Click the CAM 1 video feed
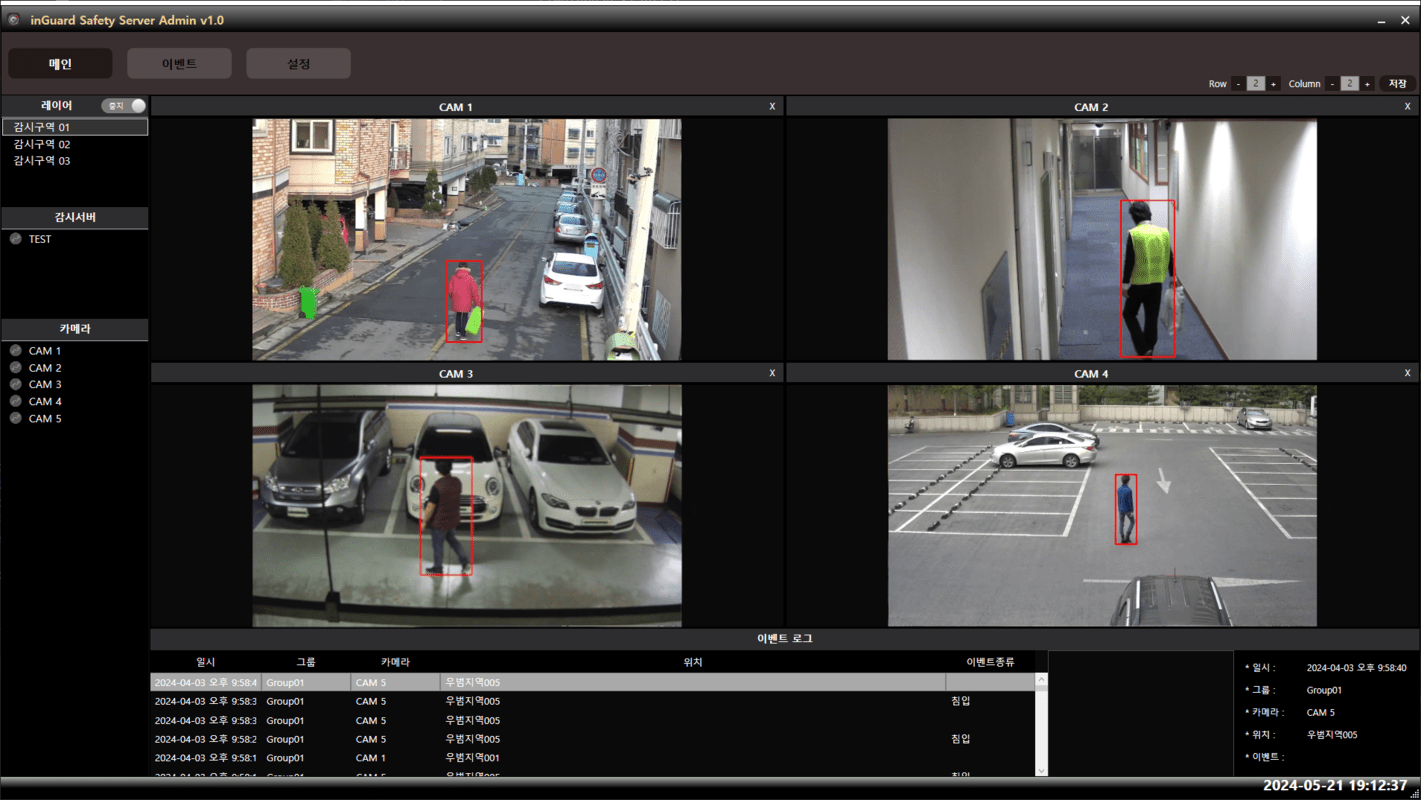 click(x=467, y=240)
